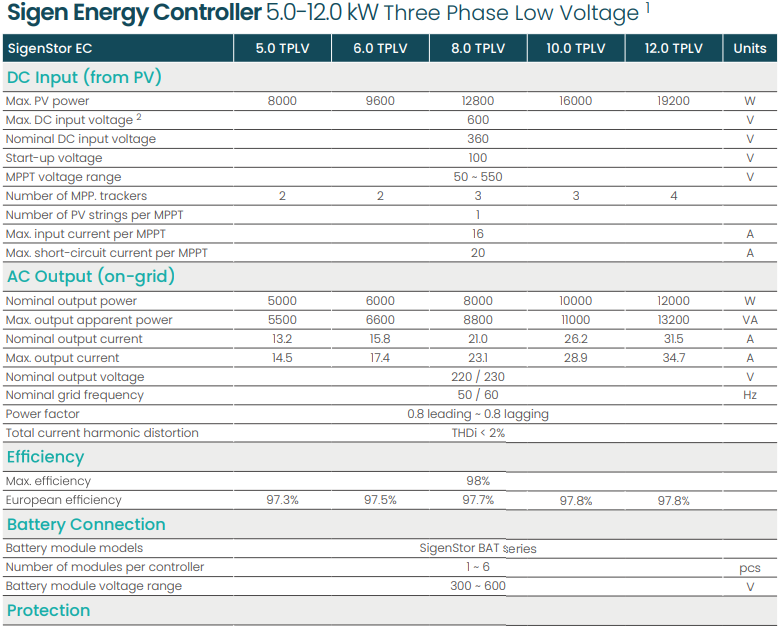Select the 19200 Max. PV power value
Viewport: 778px width, 628px height.
673,101
